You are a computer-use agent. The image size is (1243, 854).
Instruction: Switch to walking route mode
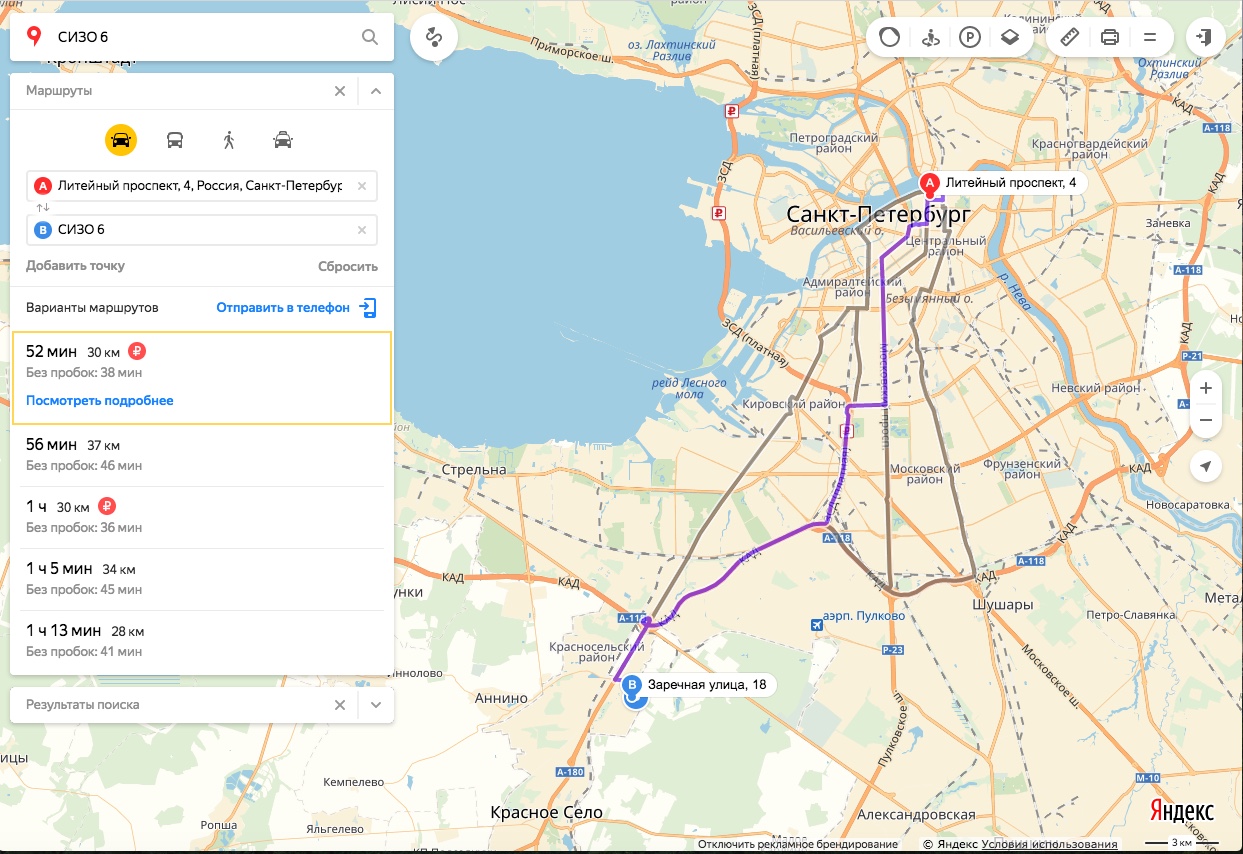[x=229, y=140]
